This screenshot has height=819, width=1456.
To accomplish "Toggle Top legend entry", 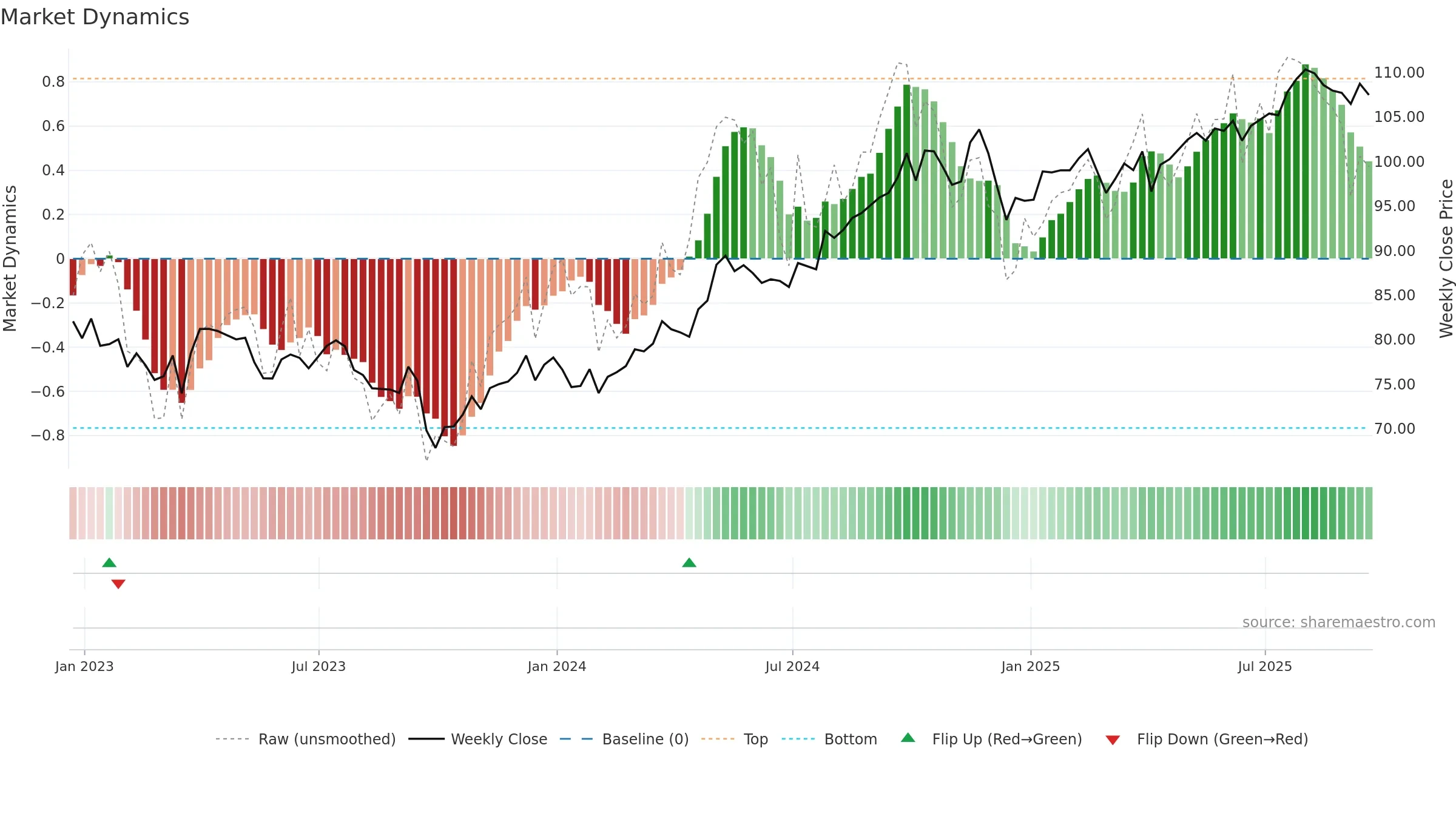I will (x=735, y=739).
